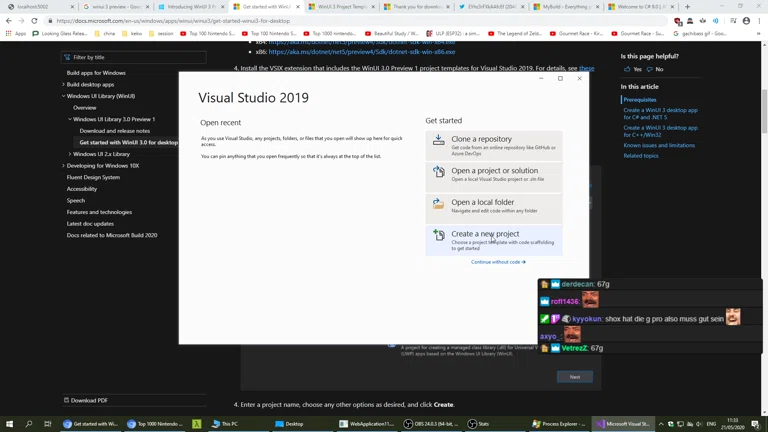This screenshot has height=432, width=768.
Task: Open Features and technologies entry
Action: tap(99, 212)
